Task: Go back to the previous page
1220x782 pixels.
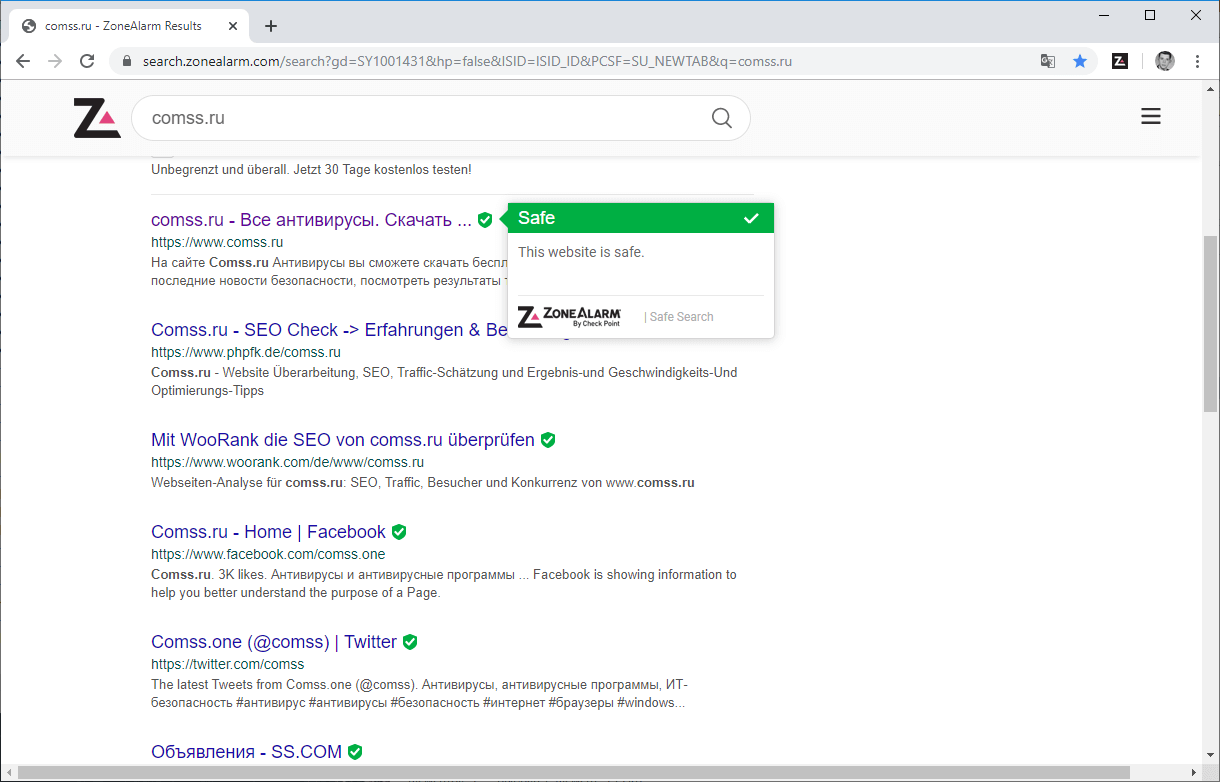Action: click(23, 61)
